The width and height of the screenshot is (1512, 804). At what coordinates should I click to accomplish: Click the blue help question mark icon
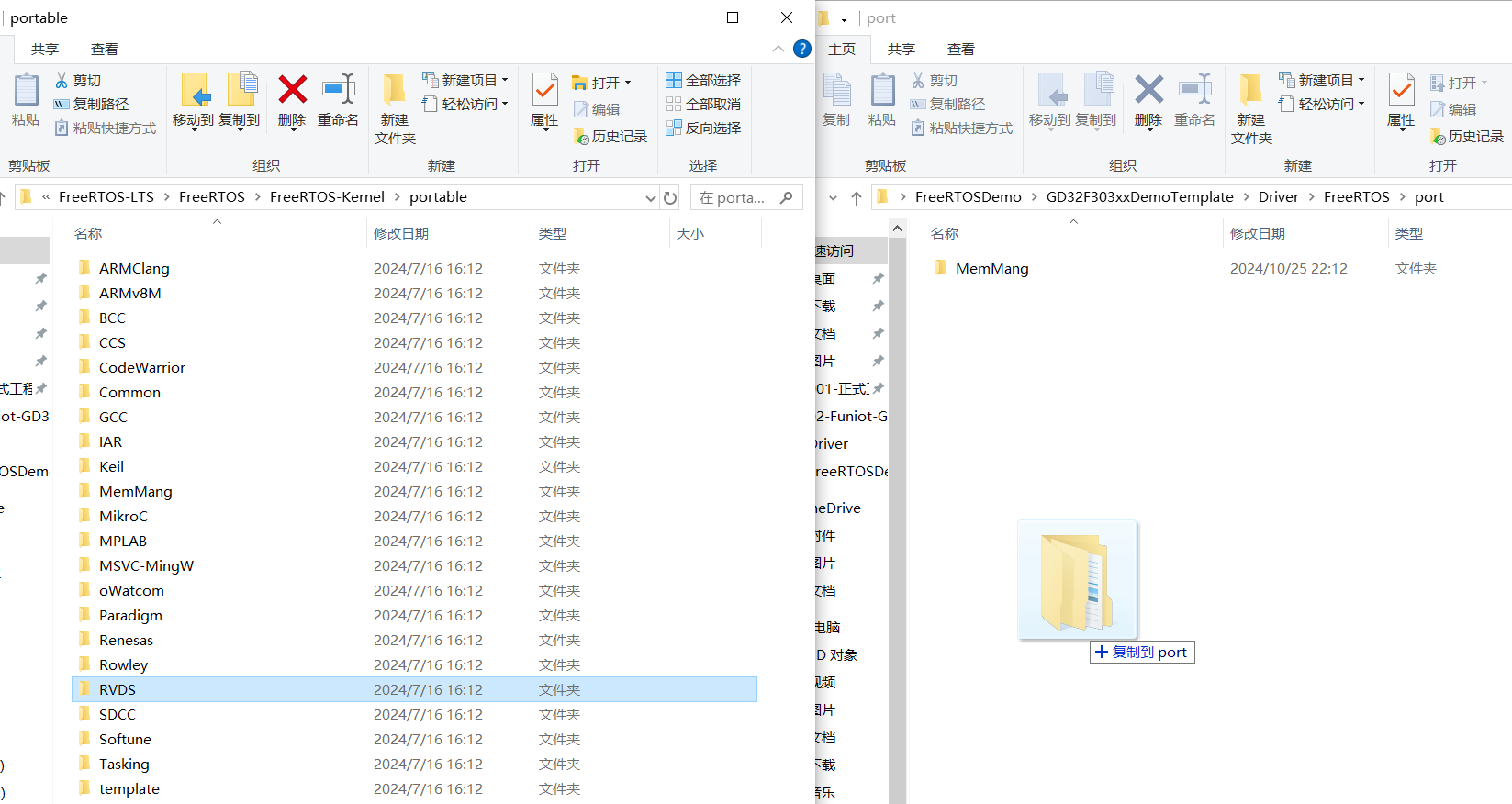(802, 49)
